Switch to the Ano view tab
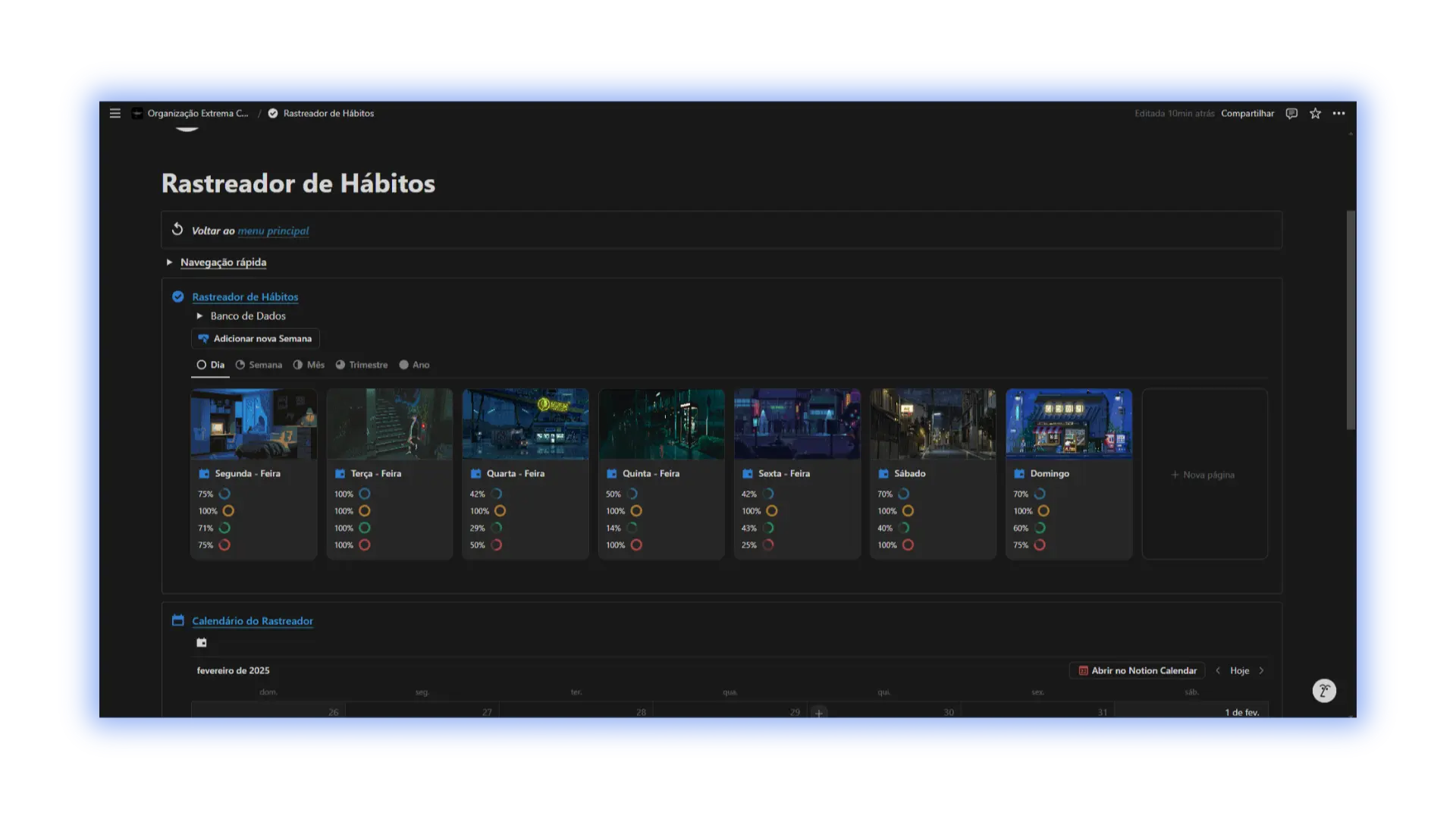The width and height of the screenshot is (1456, 819). 414,365
